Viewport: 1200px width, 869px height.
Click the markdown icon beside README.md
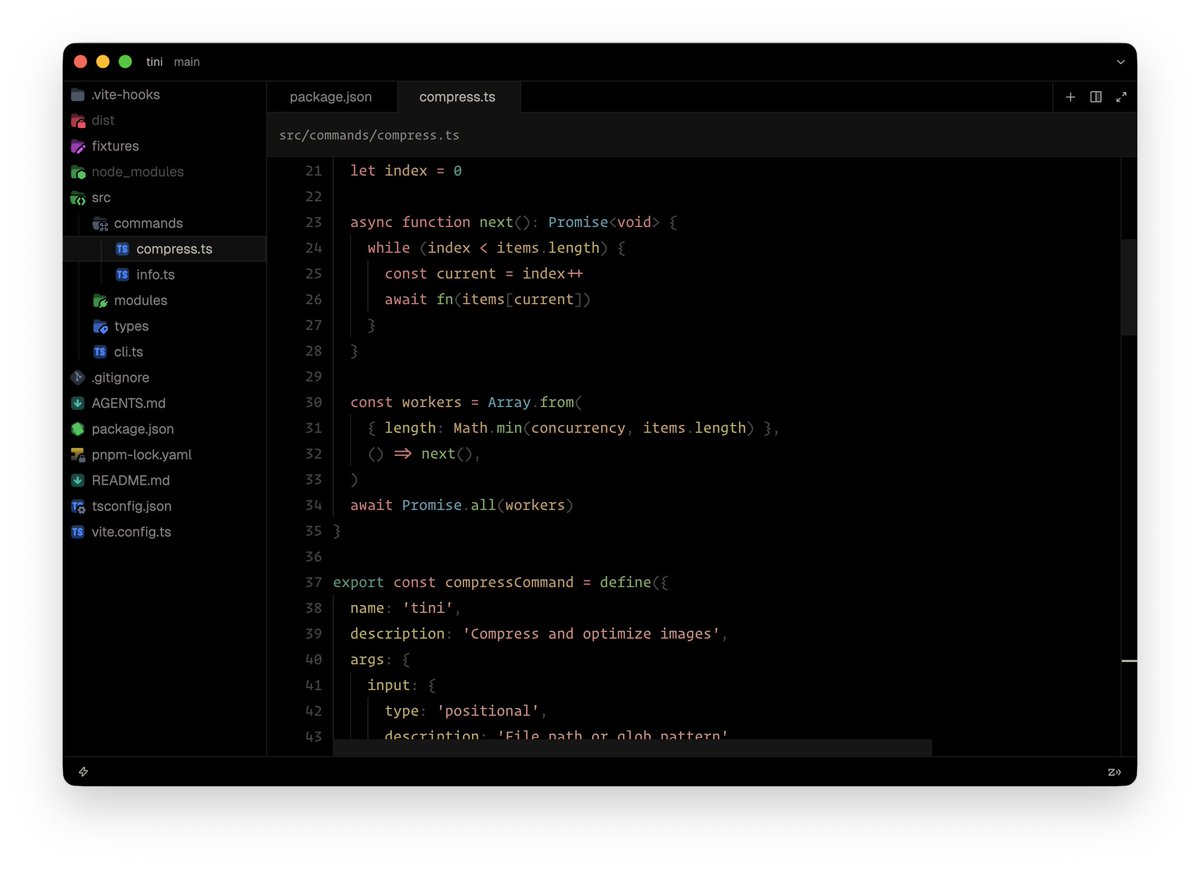78,480
